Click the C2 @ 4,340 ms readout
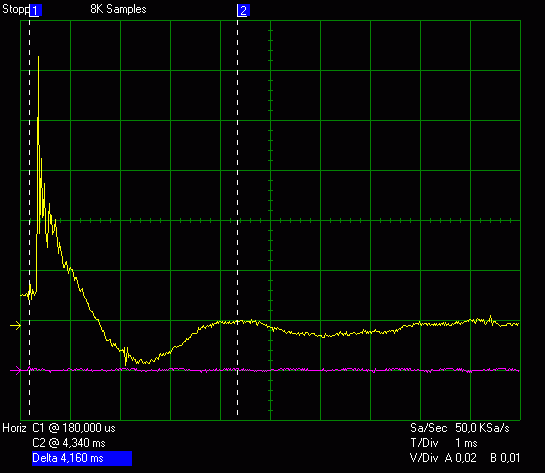Viewport: 545px width, 473px height. [x=68, y=443]
